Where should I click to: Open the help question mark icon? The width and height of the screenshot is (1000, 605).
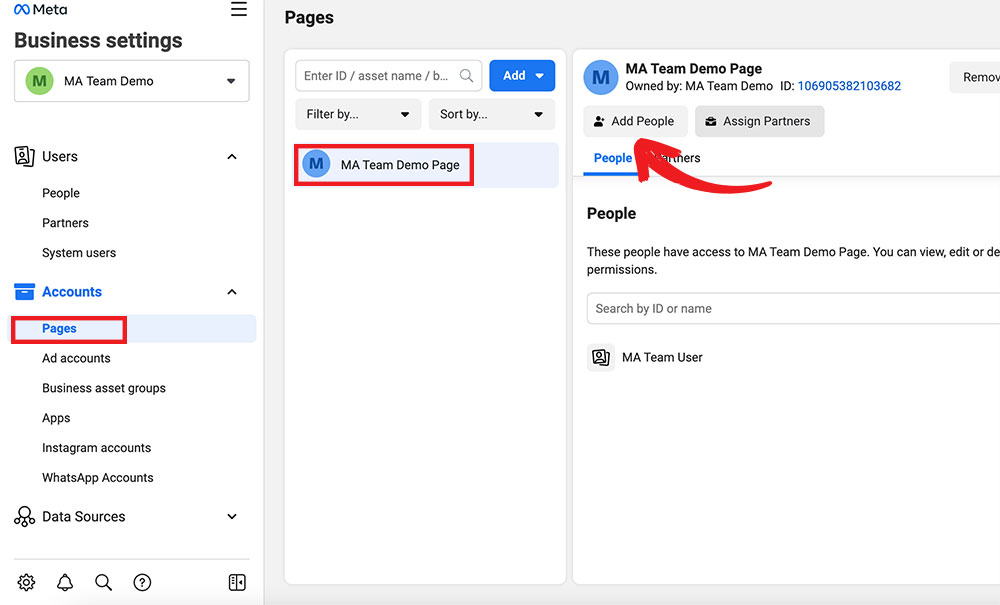(x=142, y=582)
